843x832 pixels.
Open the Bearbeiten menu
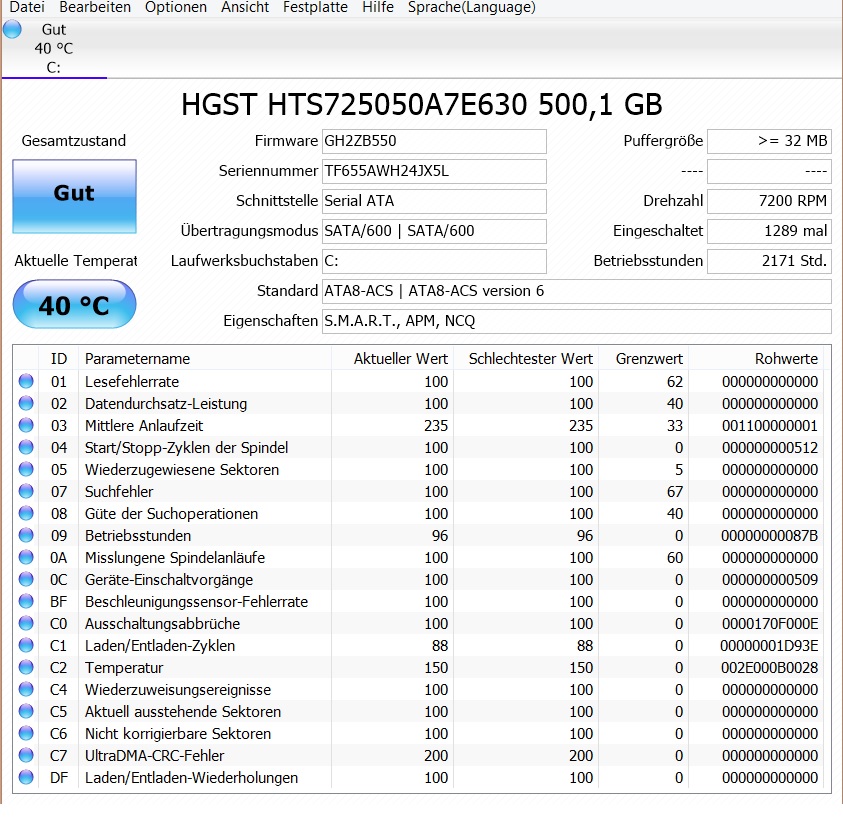[x=95, y=7]
